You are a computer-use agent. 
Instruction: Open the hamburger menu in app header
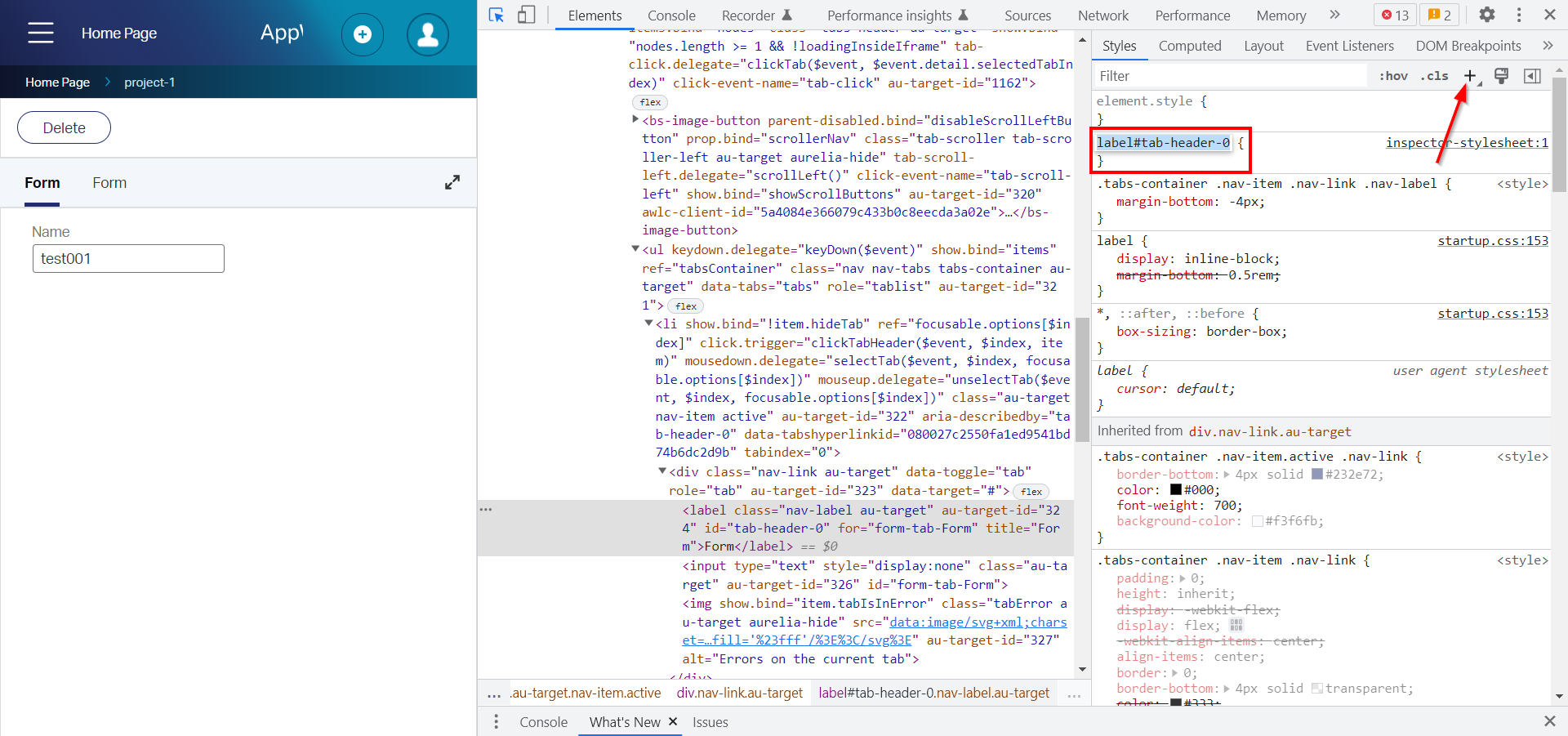(41, 33)
